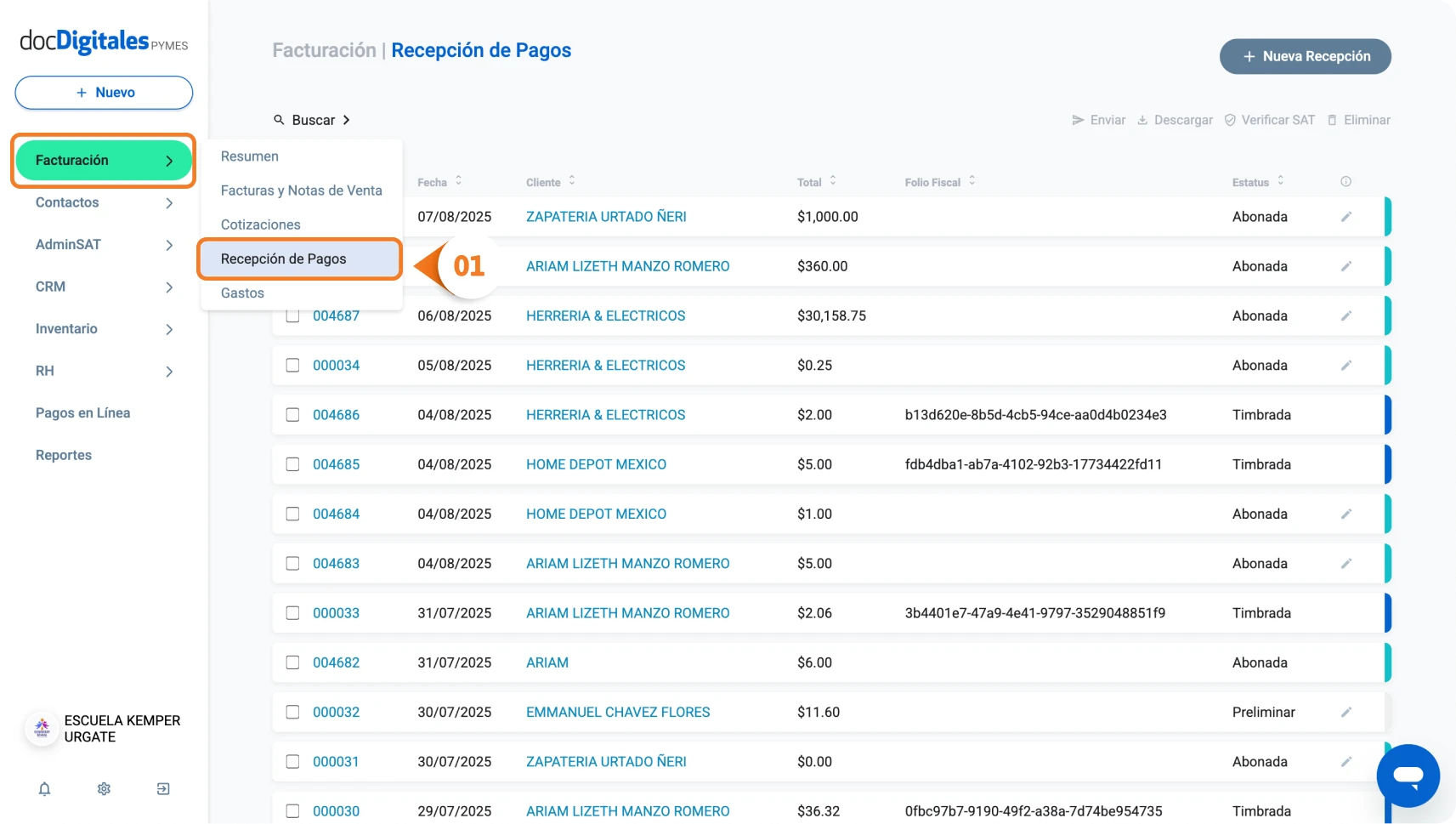This screenshot has height=824, width=1456.
Task: Open Gastos submenu item
Action: (242, 293)
